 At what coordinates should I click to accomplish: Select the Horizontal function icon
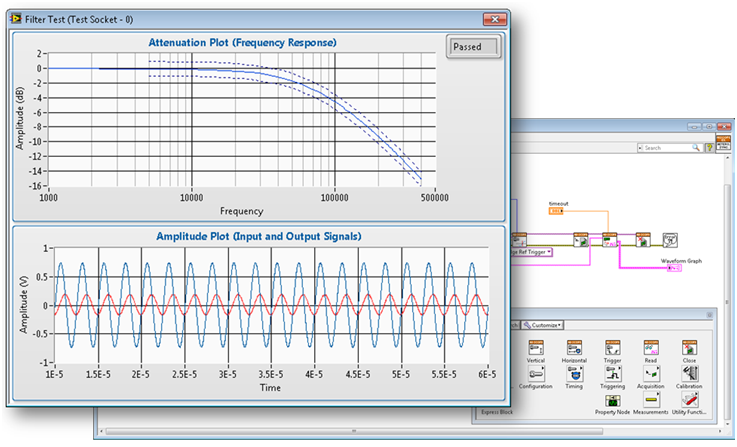(574, 347)
